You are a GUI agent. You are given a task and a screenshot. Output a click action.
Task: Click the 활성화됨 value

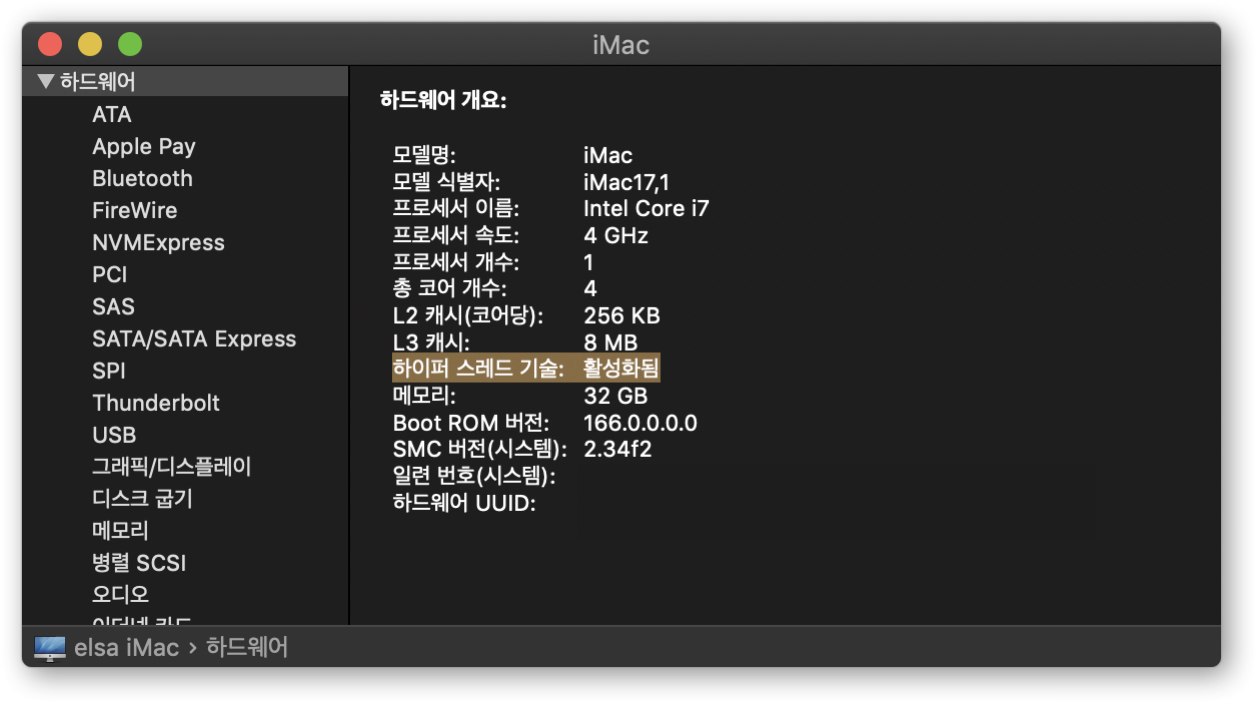pos(621,369)
